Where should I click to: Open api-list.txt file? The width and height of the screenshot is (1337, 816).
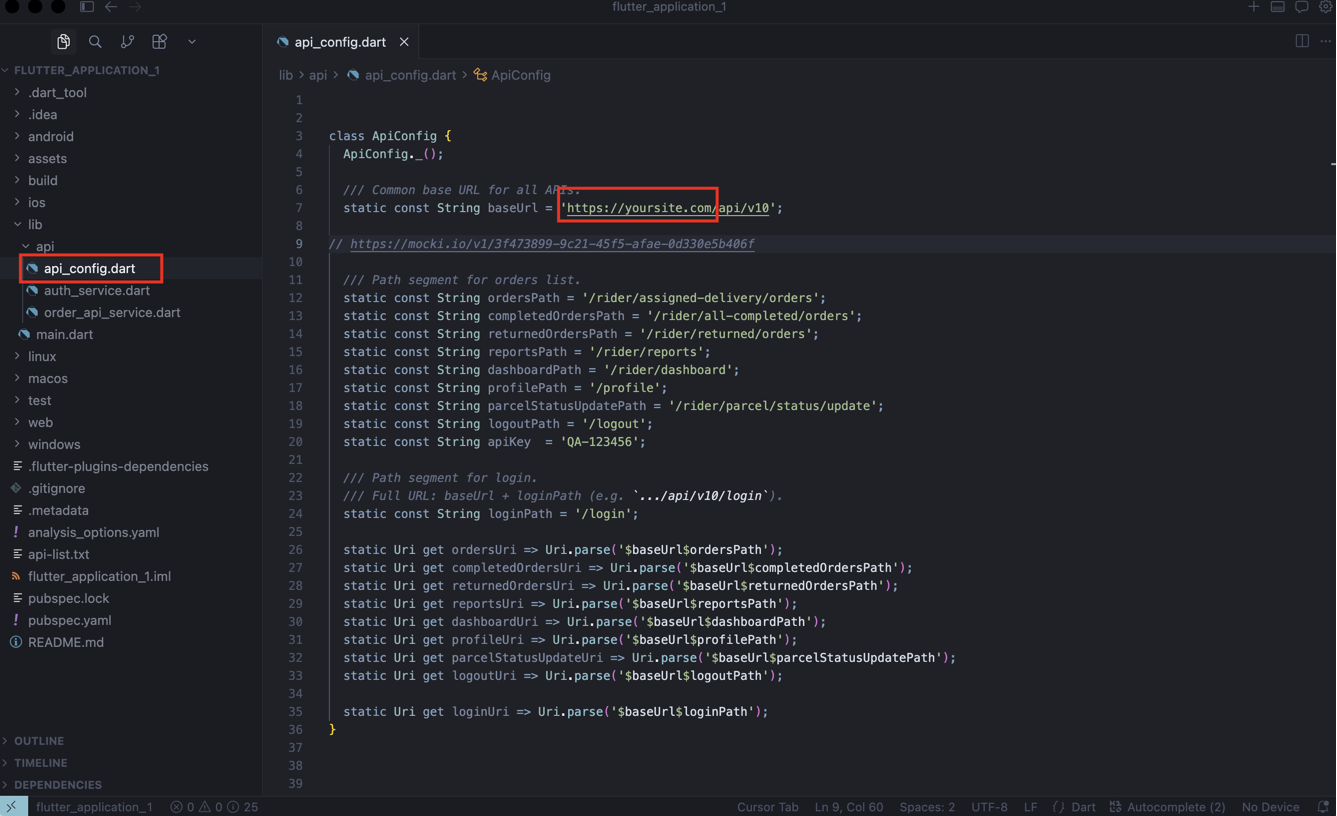58,554
